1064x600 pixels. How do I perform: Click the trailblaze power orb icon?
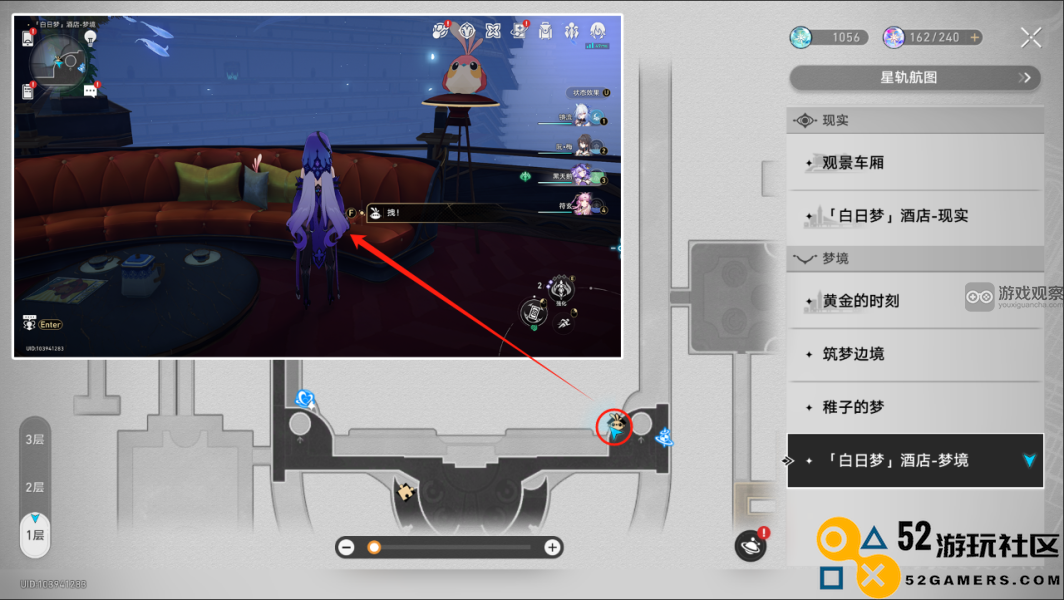point(893,37)
